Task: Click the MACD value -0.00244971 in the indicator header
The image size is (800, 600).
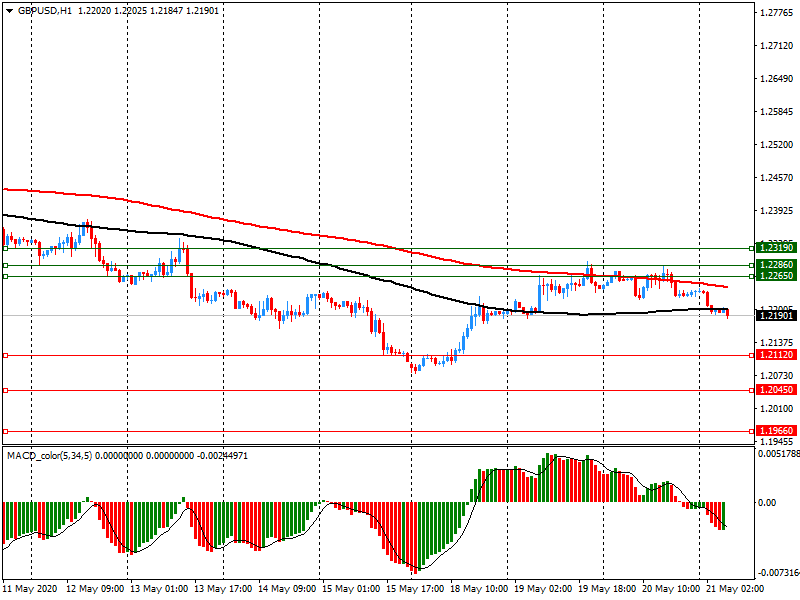Action: click(222, 456)
